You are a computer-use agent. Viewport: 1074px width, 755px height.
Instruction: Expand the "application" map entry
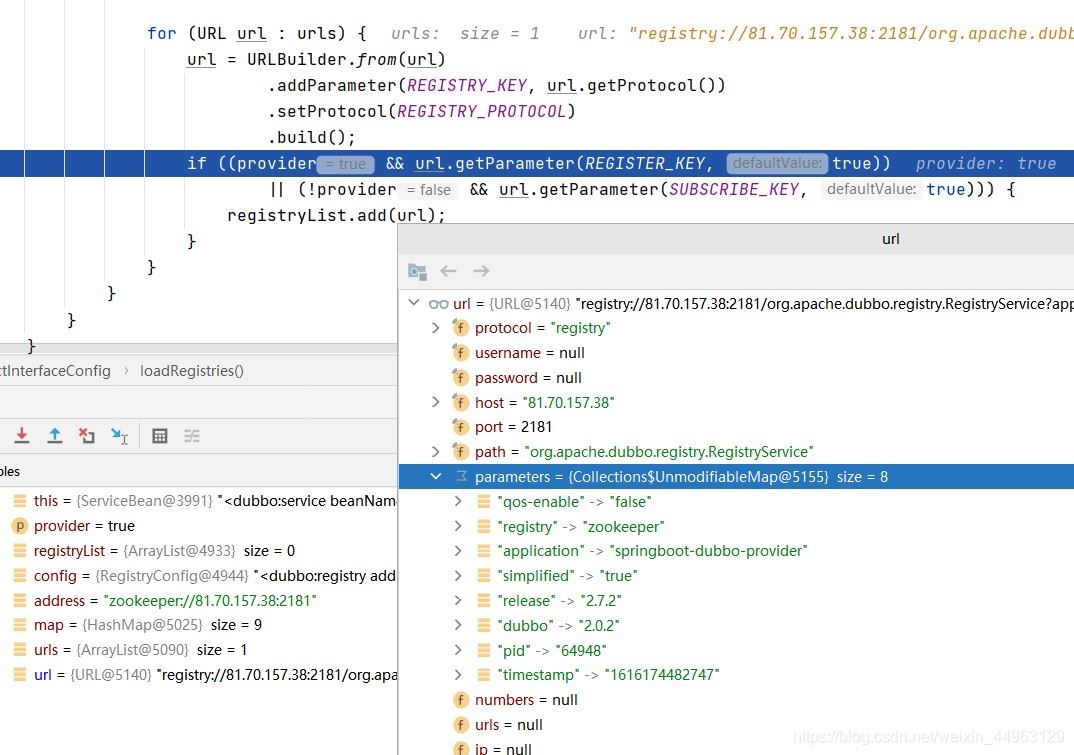tap(458, 551)
